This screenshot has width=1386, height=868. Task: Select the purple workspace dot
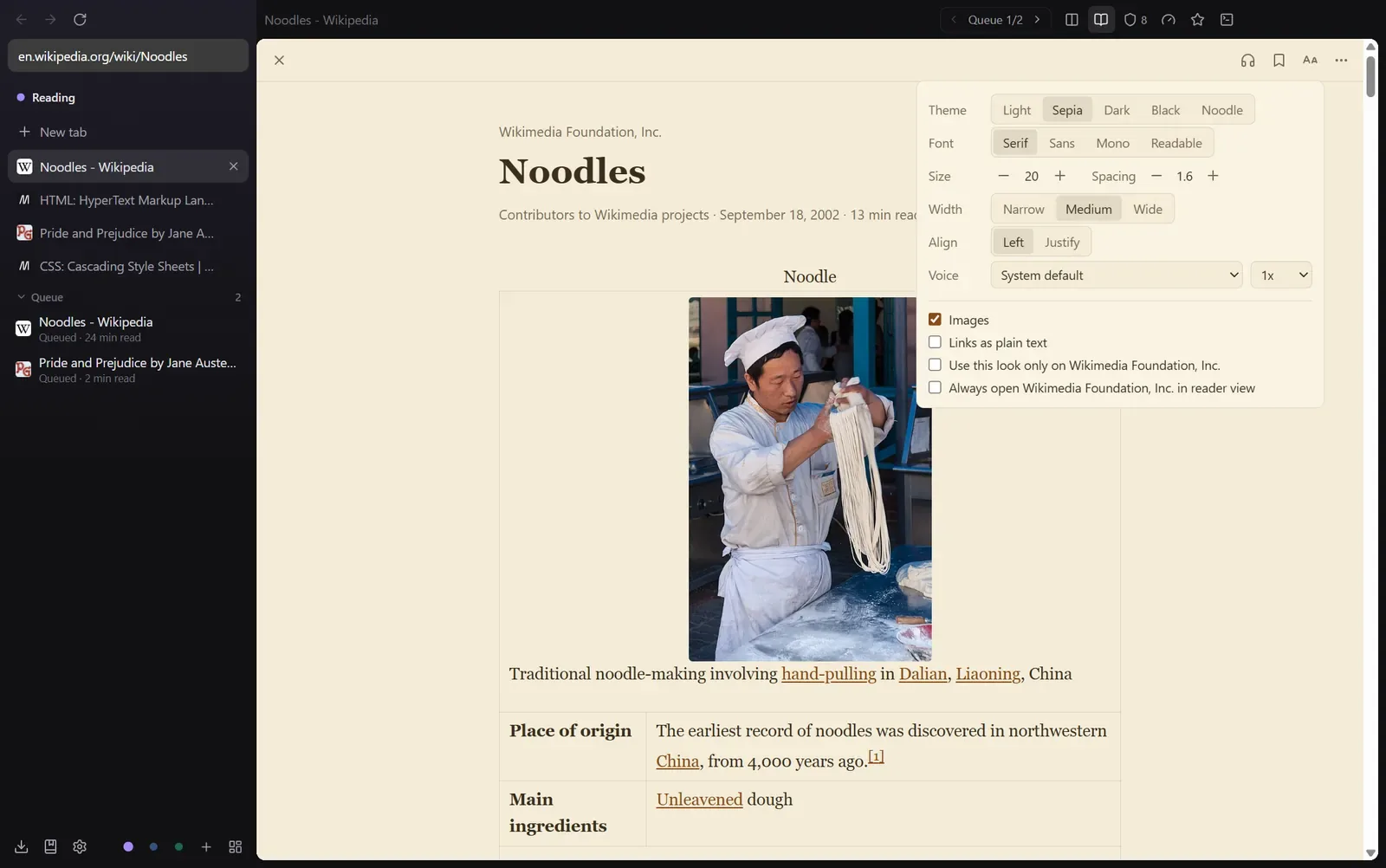128,846
